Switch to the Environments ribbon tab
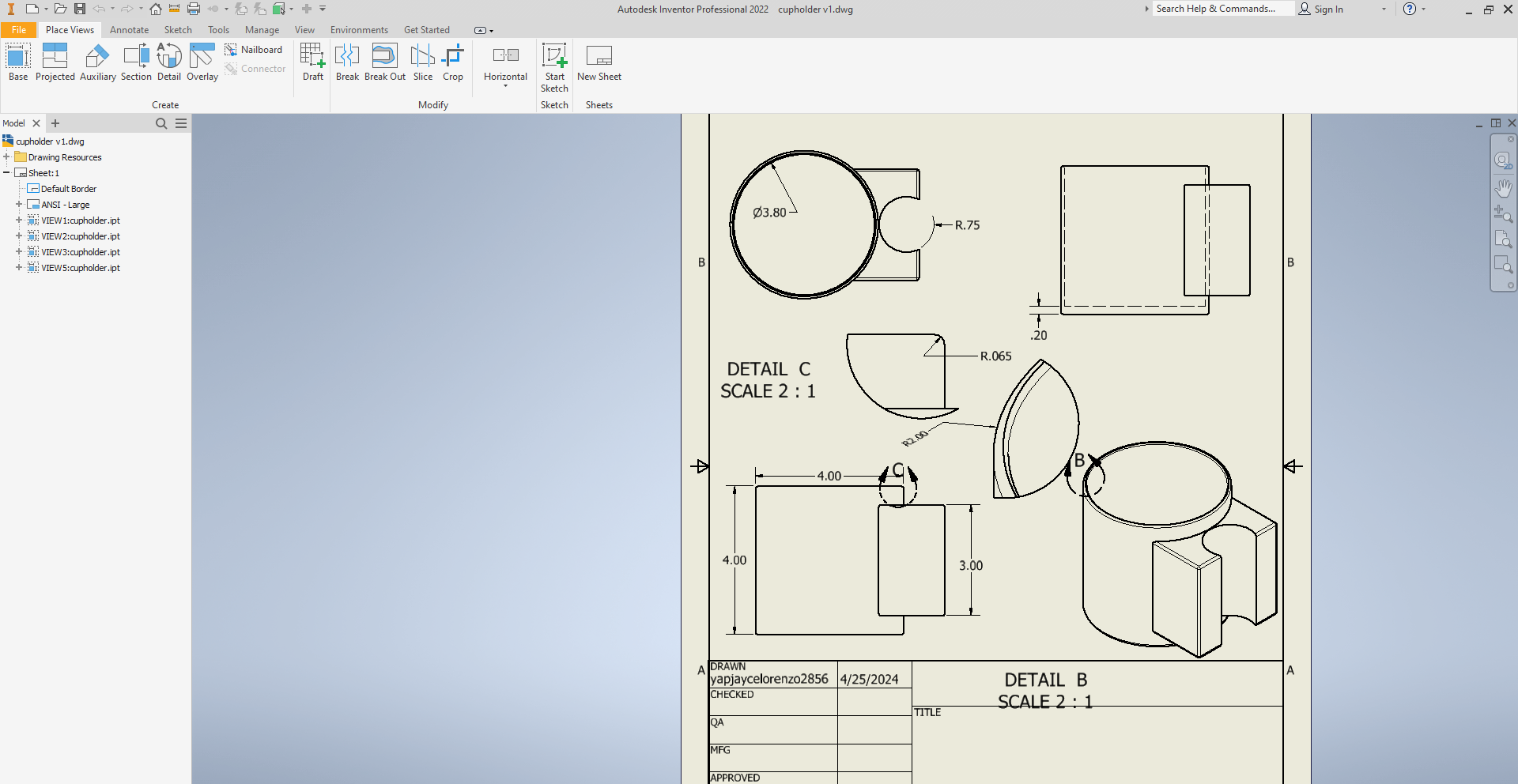Image resolution: width=1518 pixels, height=784 pixels. 359,30
